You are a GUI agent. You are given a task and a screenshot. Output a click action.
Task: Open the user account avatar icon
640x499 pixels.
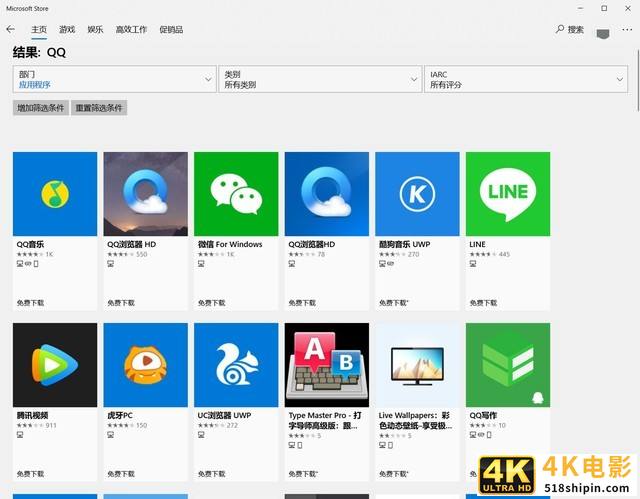point(603,33)
